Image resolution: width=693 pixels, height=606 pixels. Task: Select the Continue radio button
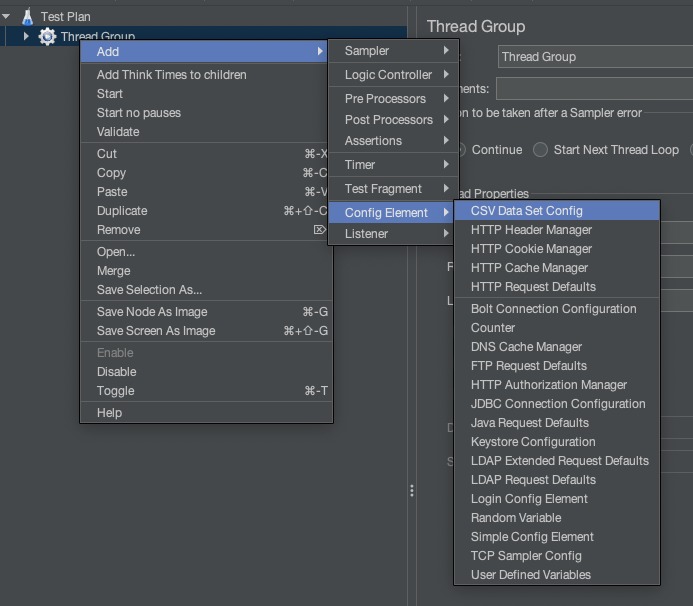[x=462, y=150]
